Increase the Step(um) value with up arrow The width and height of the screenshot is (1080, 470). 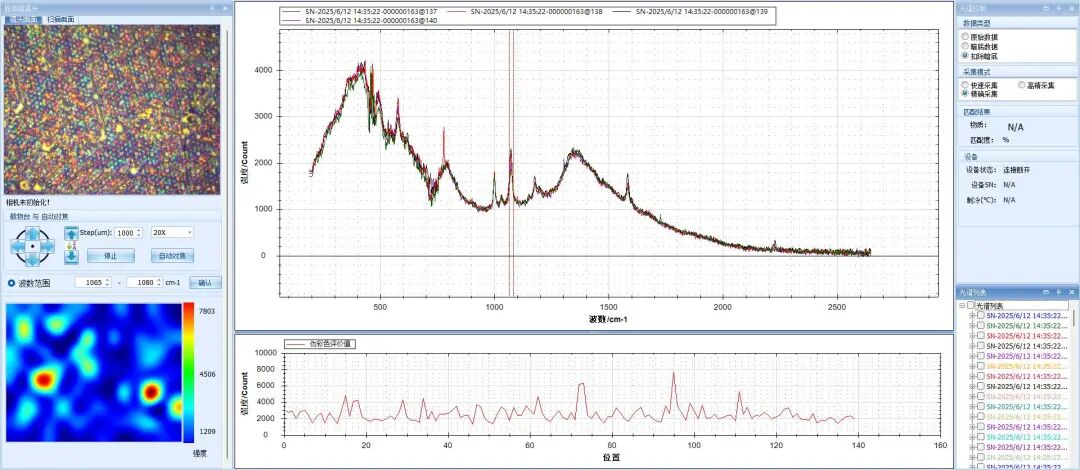(x=140, y=231)
